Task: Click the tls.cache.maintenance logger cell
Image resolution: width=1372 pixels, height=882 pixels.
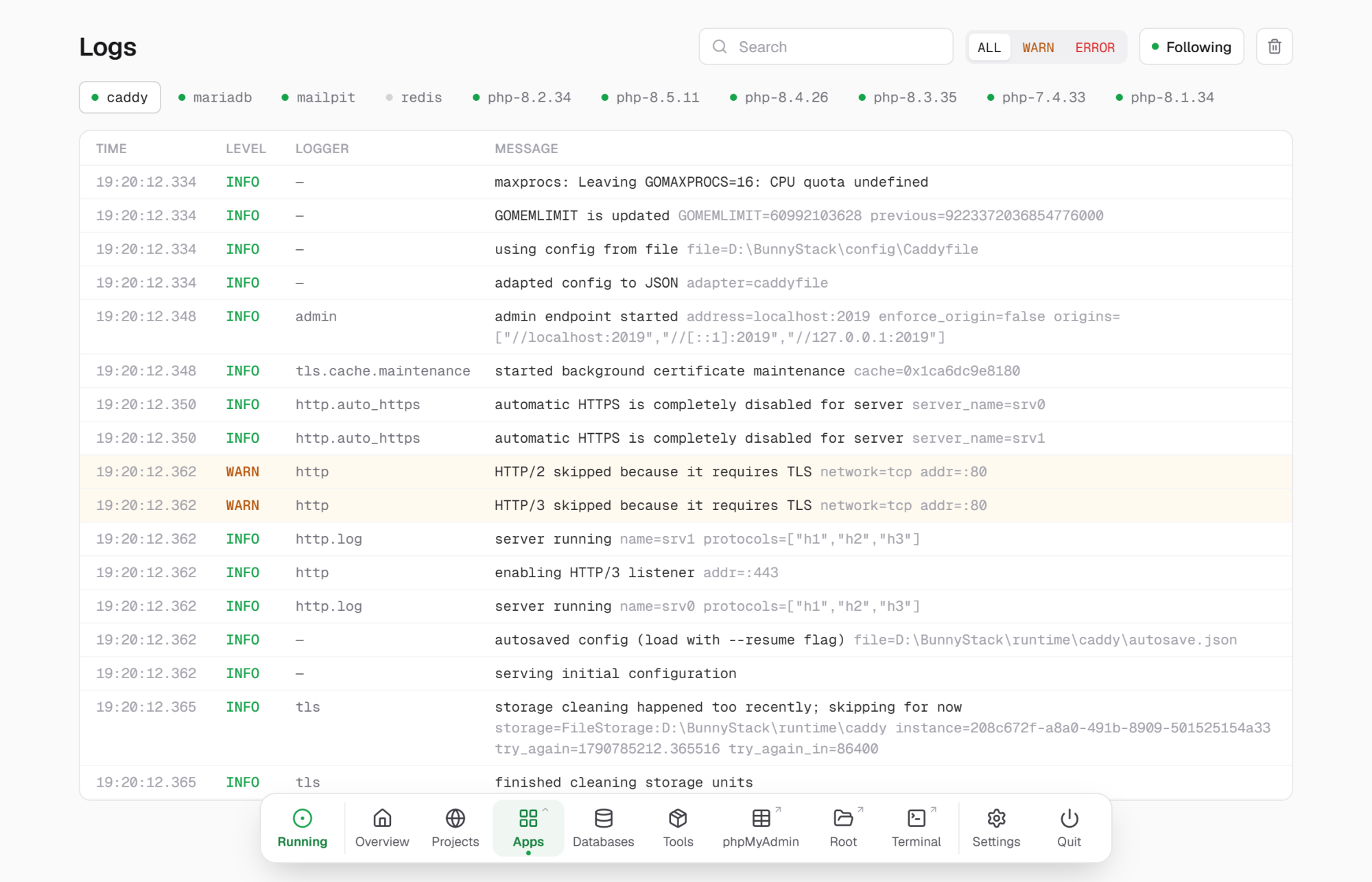Action: 383,371
